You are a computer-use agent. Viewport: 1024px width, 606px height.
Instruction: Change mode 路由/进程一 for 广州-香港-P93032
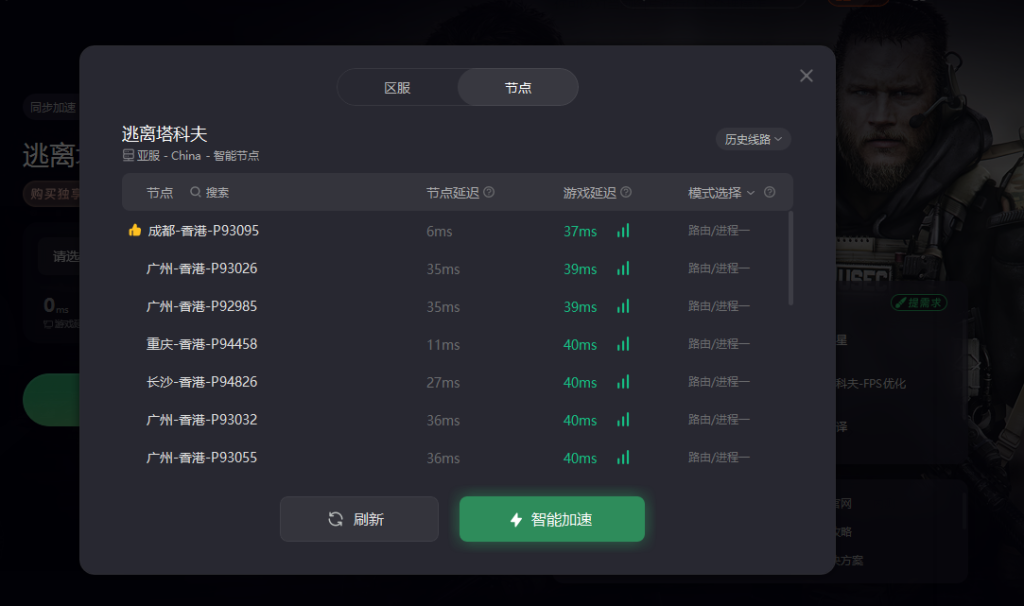click(x=718, y=420)
